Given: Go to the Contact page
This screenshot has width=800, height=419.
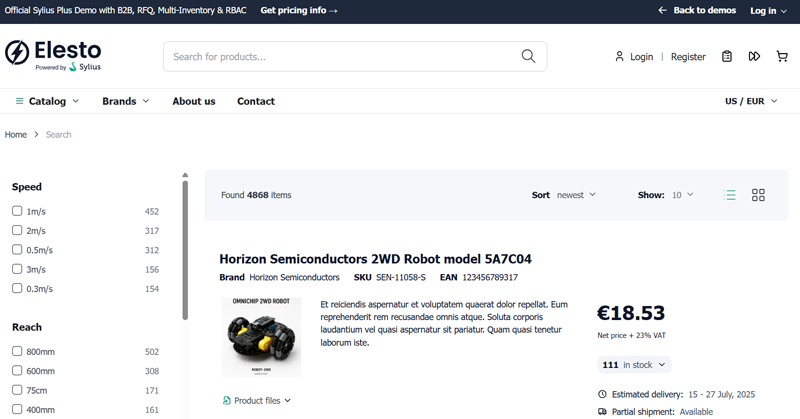Looking at the screenshot, I should (x=256, y=101).
